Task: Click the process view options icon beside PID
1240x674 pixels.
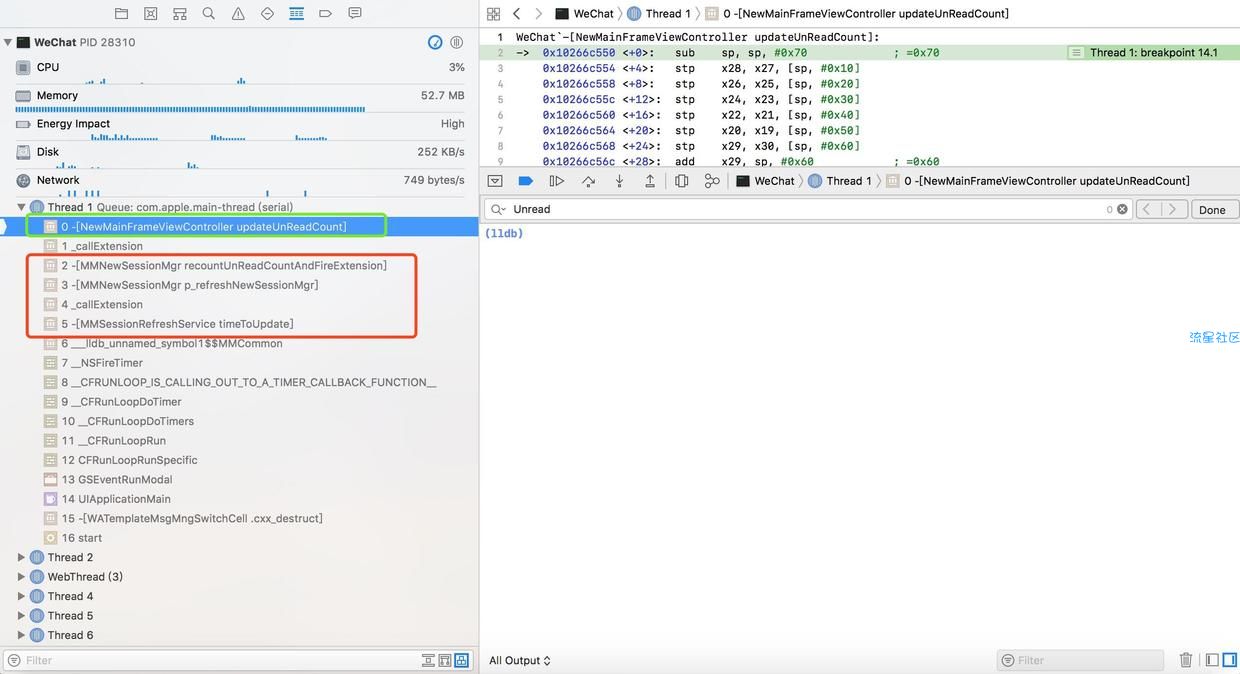Action: pos(457,42)
